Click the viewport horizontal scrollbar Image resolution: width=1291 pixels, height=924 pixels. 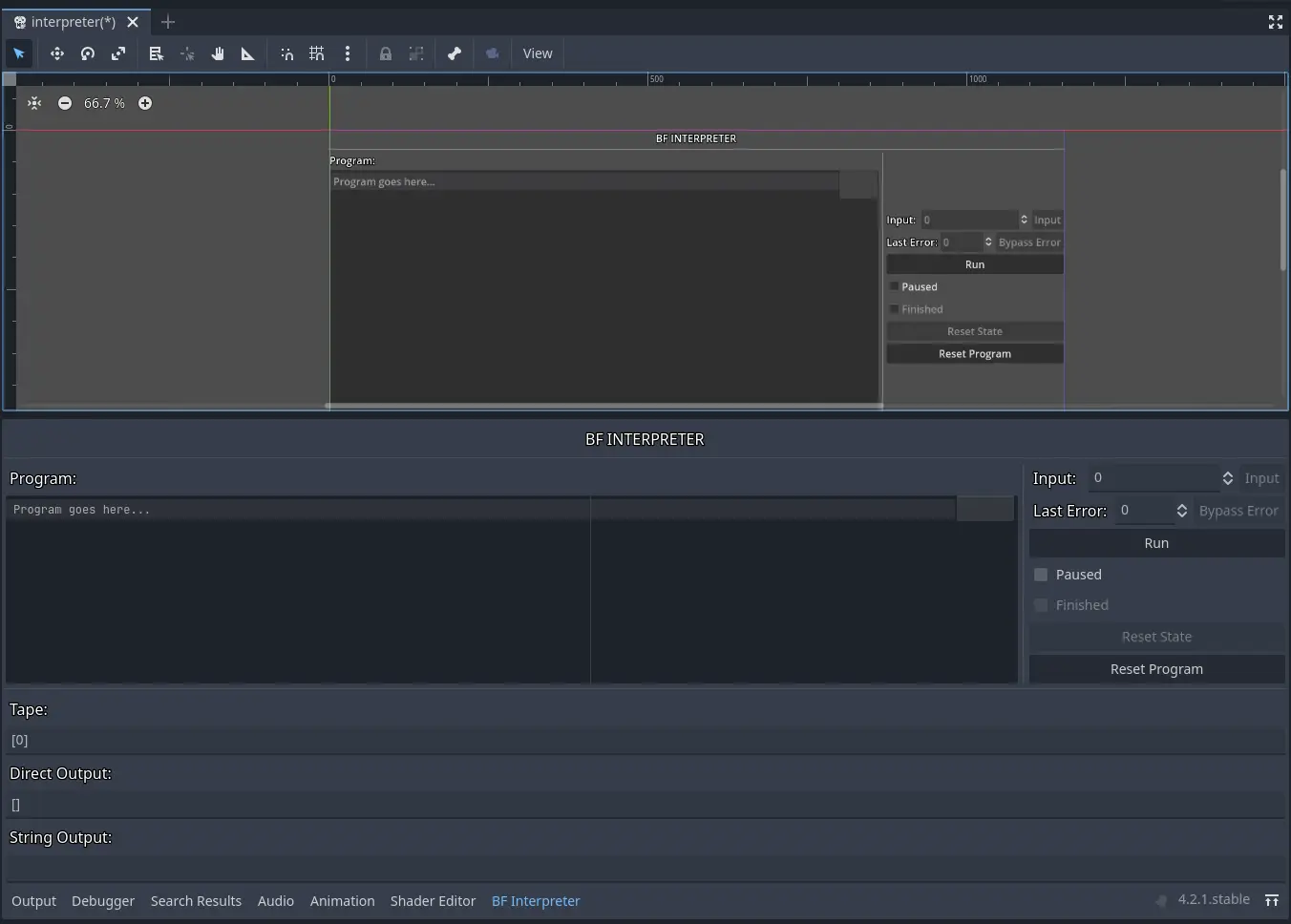tap(603, 406)
